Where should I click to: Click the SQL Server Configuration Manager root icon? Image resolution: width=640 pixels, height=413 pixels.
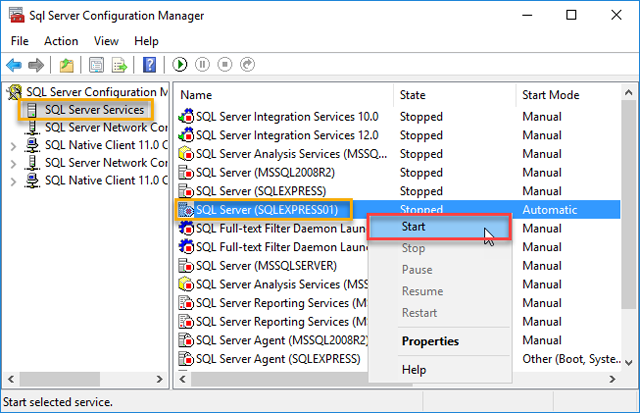click(x=15, y=92)
